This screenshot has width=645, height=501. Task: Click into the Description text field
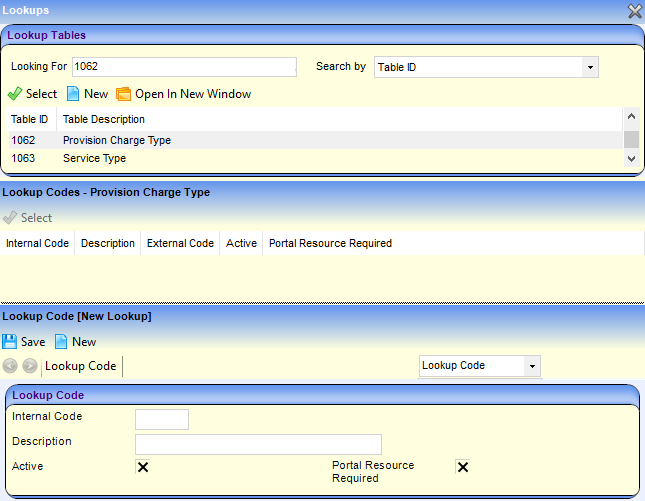[x=258, y=444]
